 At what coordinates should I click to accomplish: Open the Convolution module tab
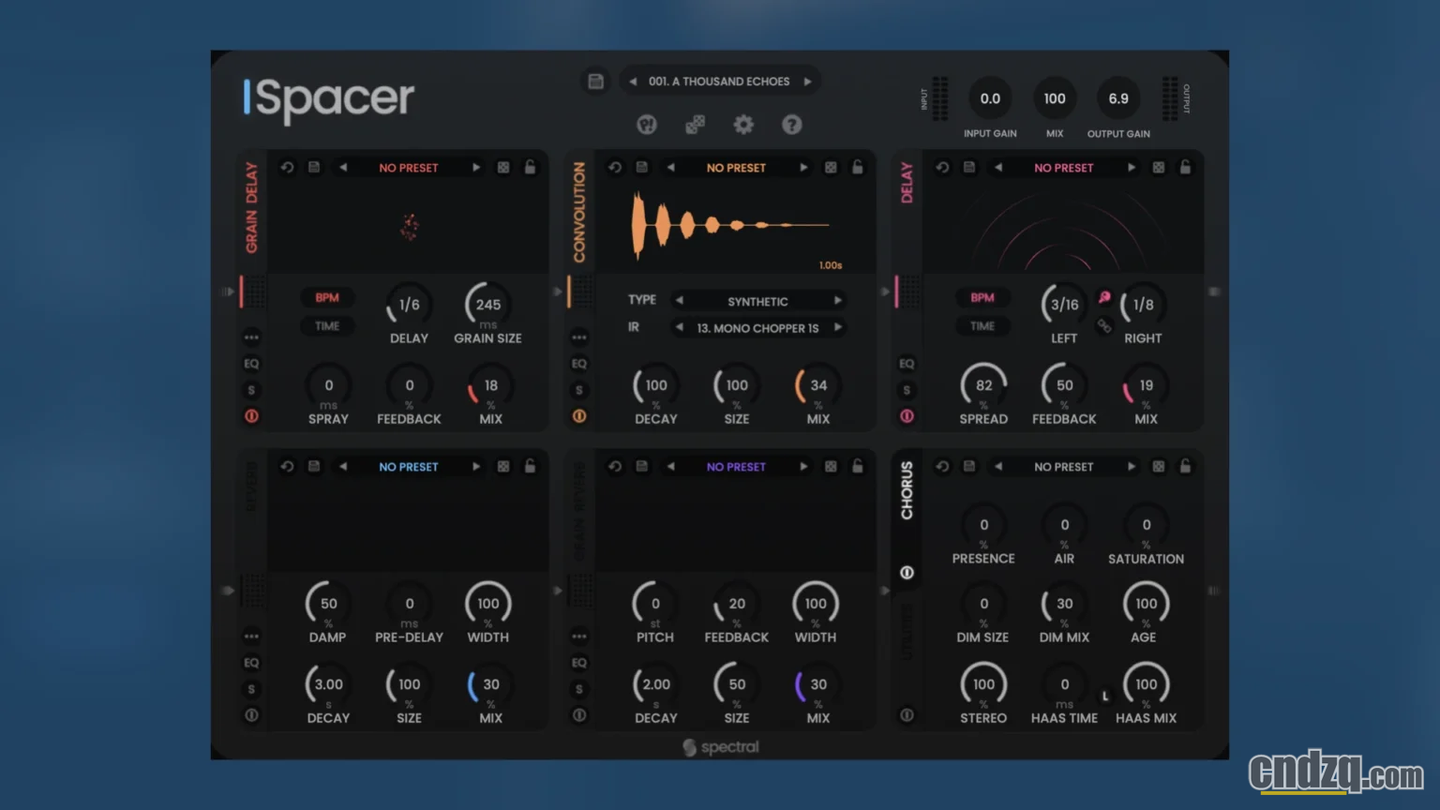tap(579, 213)
